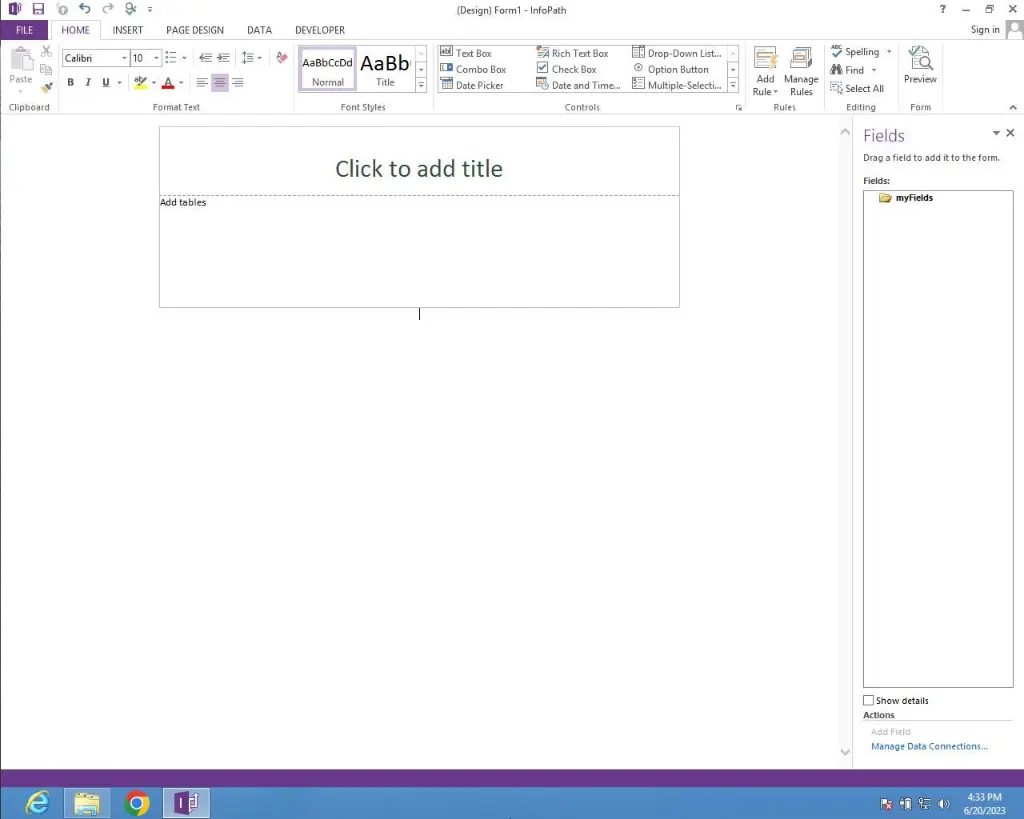Click the Increase Indent icon
1024x819 pixels.
224,58
